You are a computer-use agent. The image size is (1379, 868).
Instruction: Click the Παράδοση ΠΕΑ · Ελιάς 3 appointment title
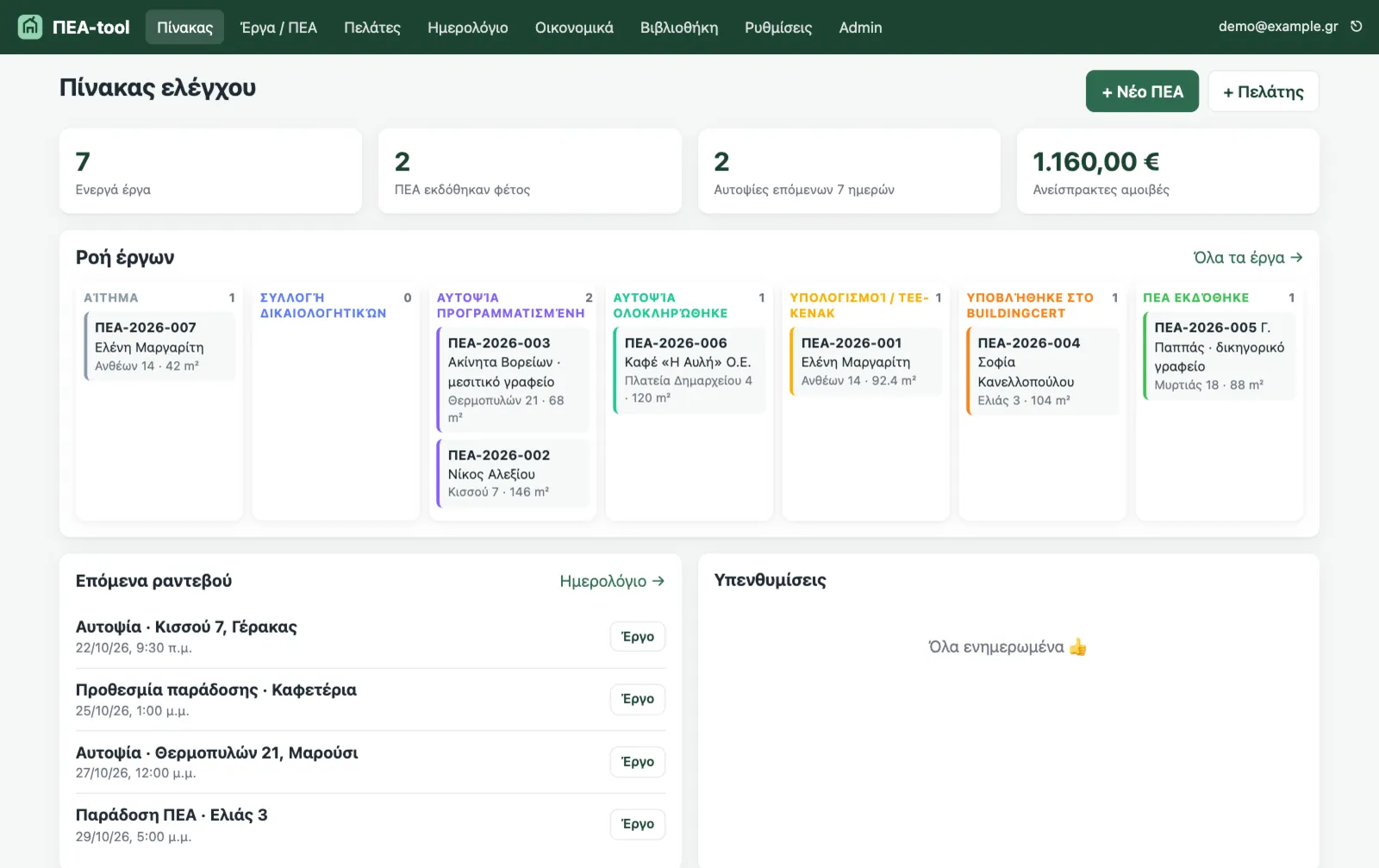172,815
